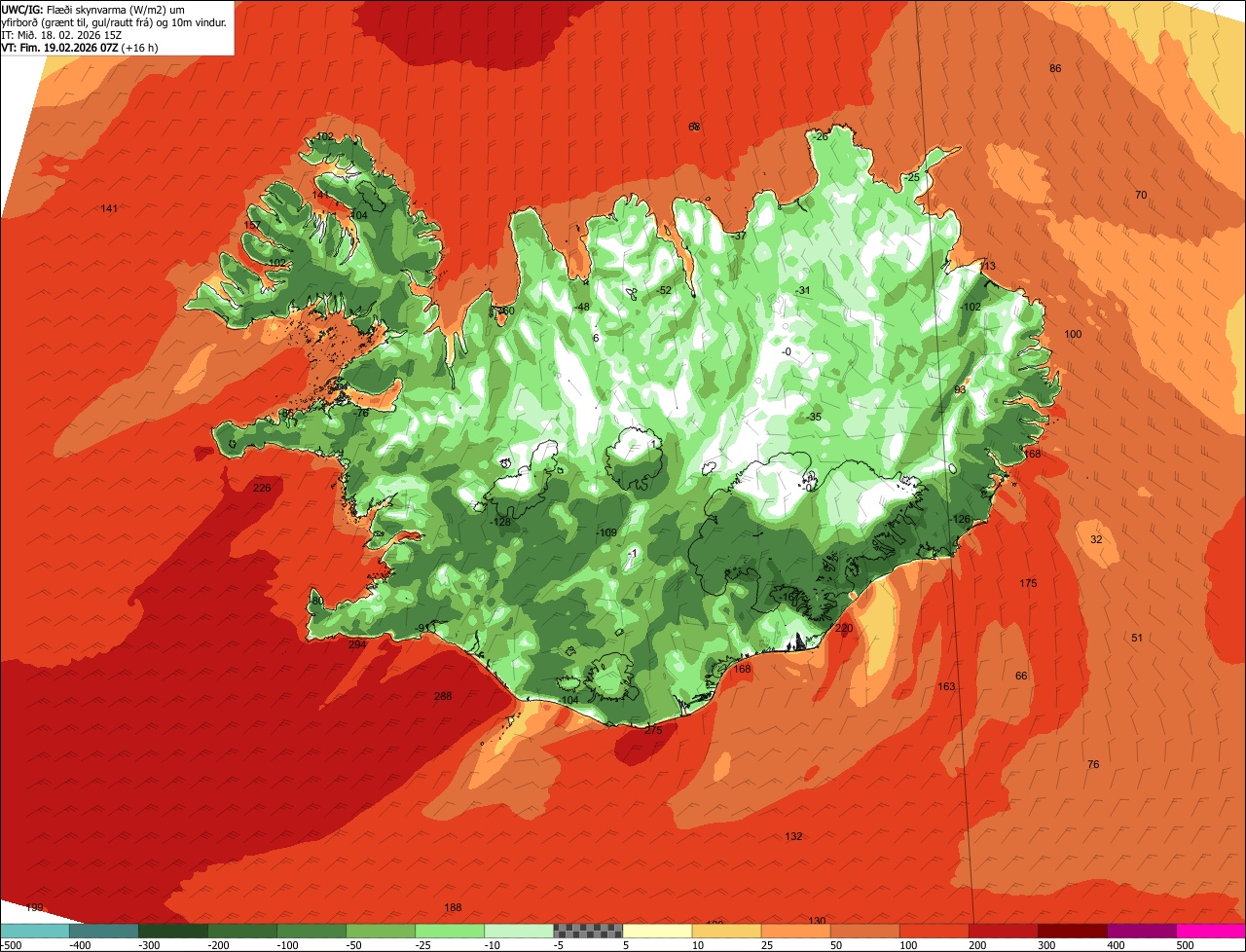Click the map value '51' in the eastern sea

point(1137,638)
